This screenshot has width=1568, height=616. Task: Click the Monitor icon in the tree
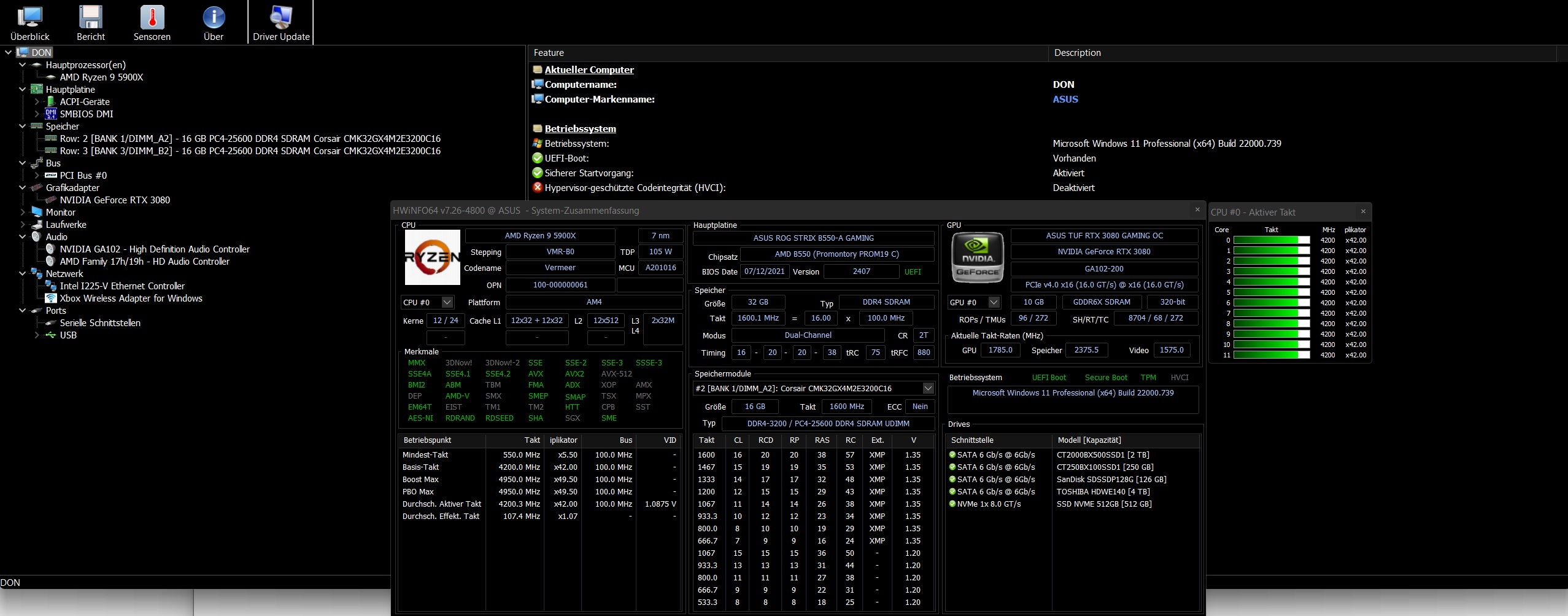point(37,212)
